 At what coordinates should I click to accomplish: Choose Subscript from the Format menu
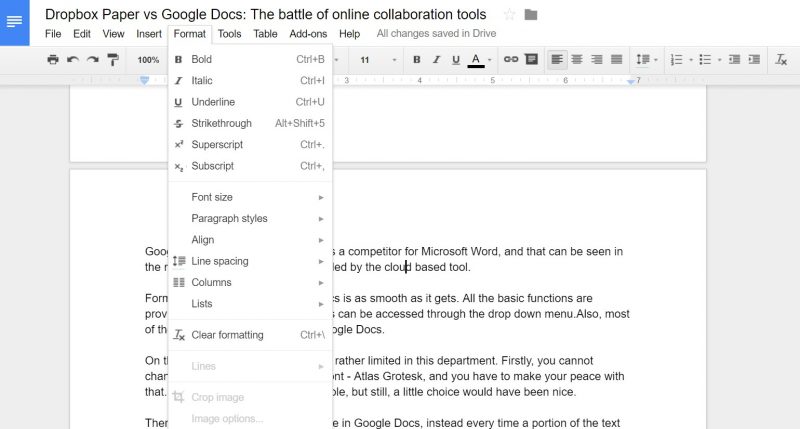pyautogui.click(x=250, y=166)
